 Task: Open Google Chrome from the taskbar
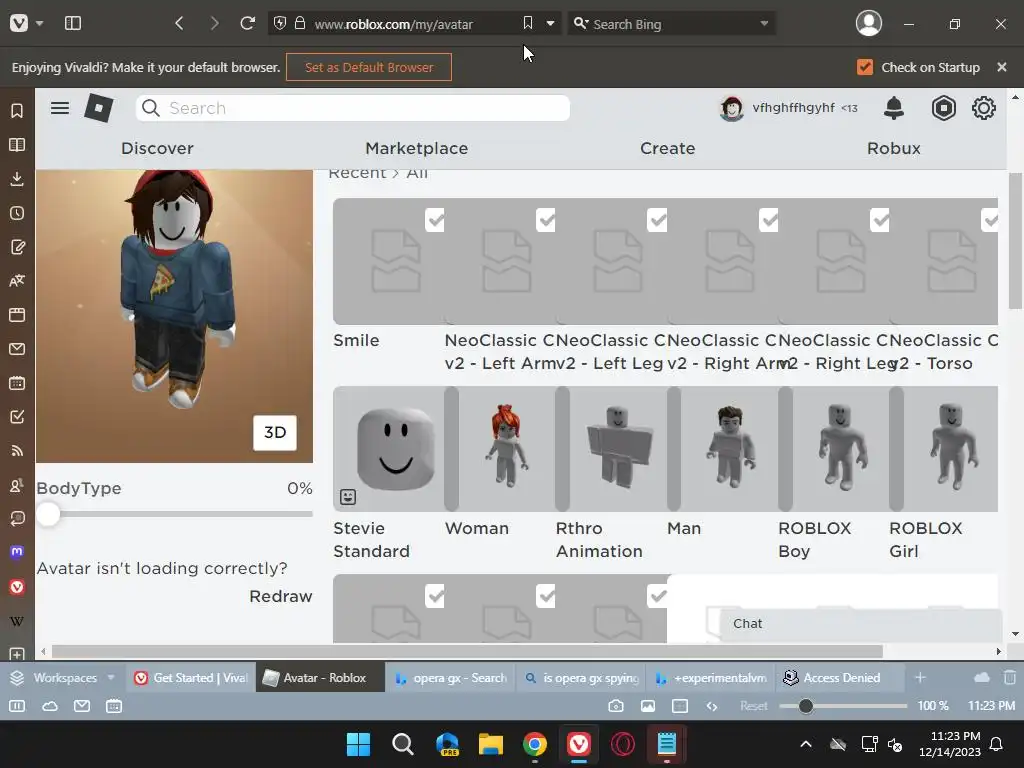tap(535, 744)
